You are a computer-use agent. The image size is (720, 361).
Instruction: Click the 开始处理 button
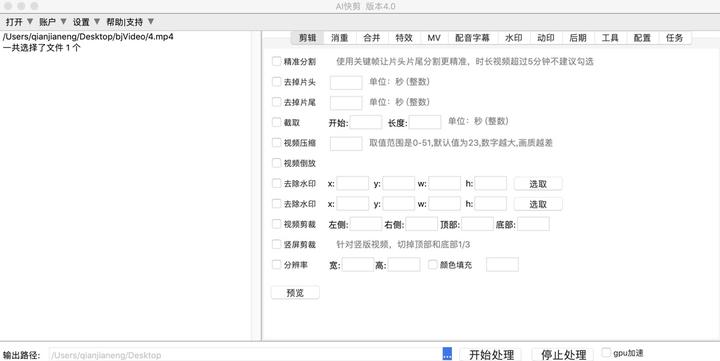pos(491,355)
